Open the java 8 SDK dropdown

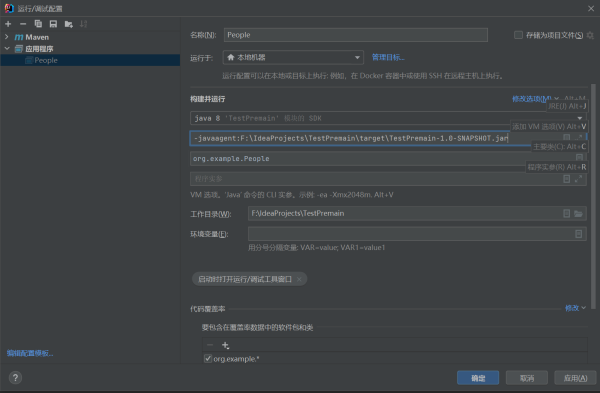coord(388,118)
